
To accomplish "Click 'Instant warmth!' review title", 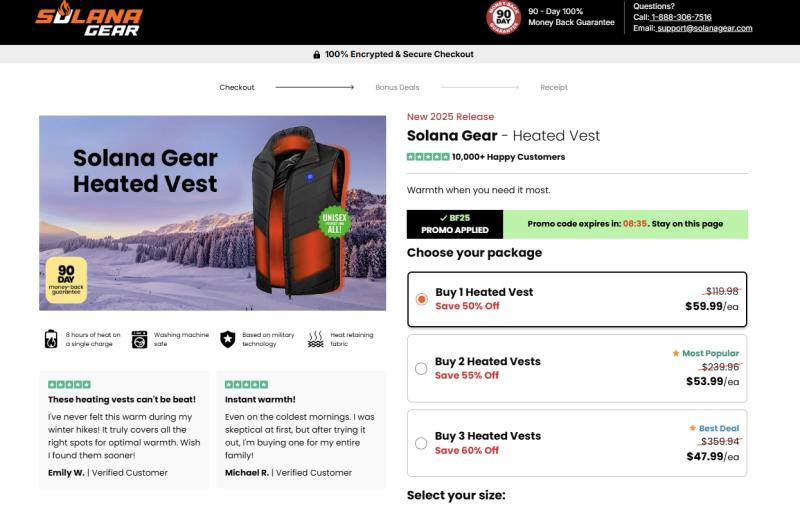I will [260, 399].
